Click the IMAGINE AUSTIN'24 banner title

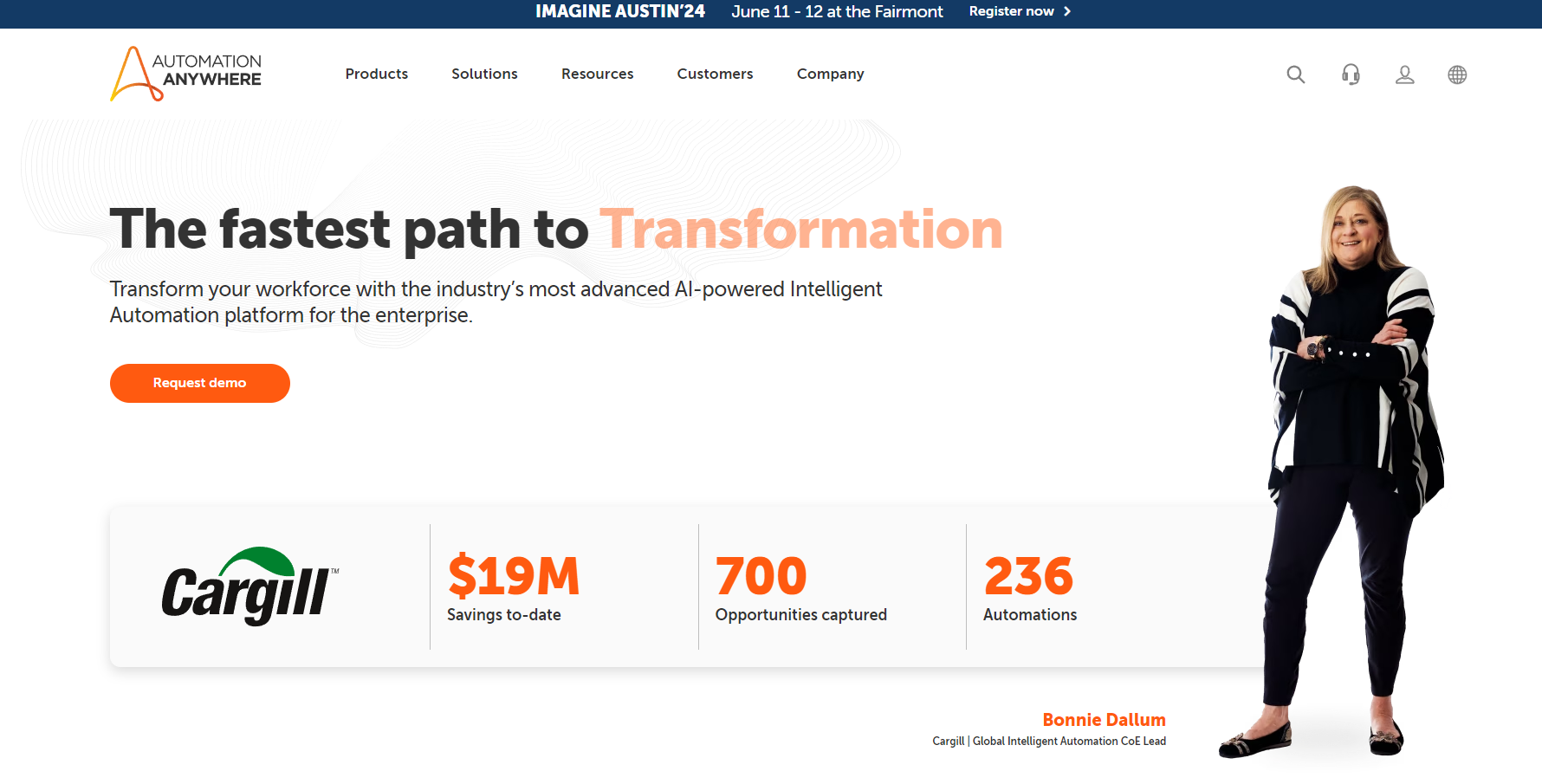(619, 11)
